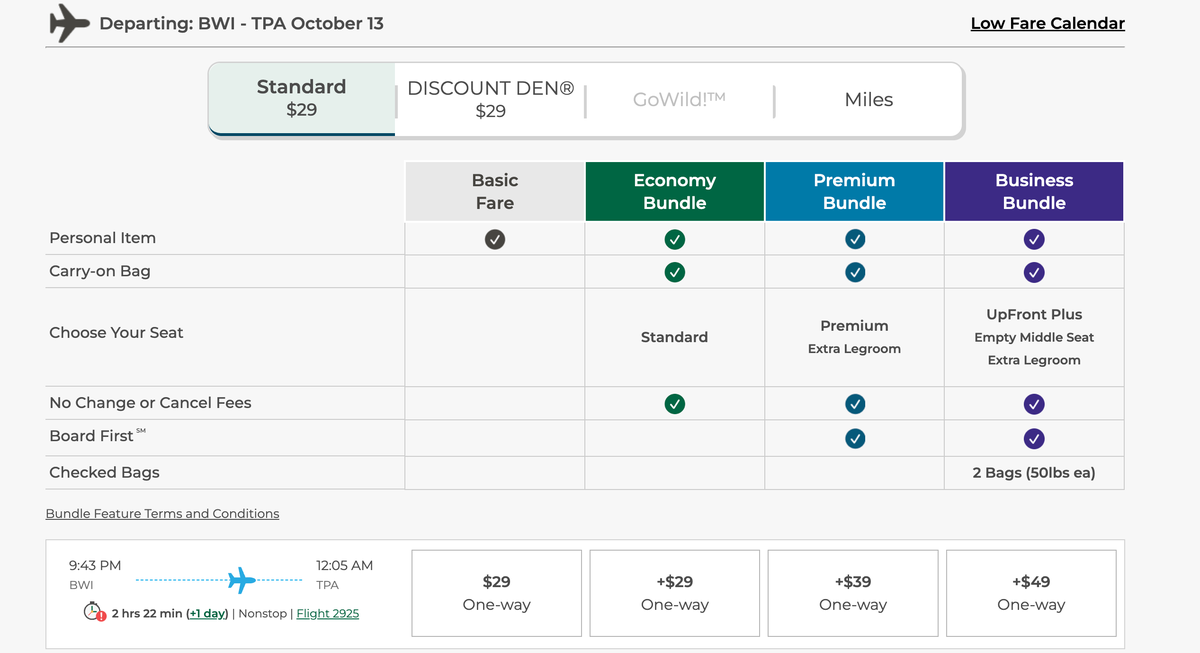This screenshot has height=653, width=1200.
Task: Toggle the No Change Fees check for Economy Bundle
Action: click(674, 404)
